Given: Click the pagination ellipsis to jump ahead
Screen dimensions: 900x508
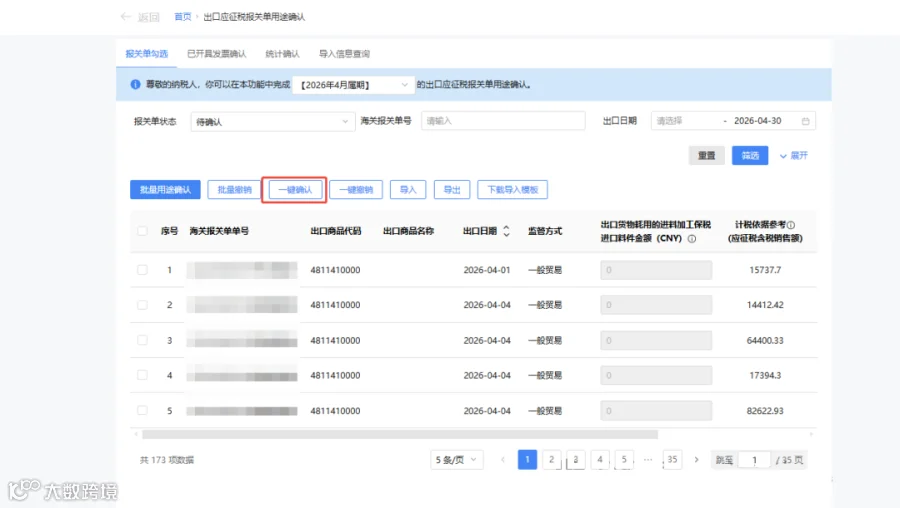Looking at the screenshot, I should 648,460.
